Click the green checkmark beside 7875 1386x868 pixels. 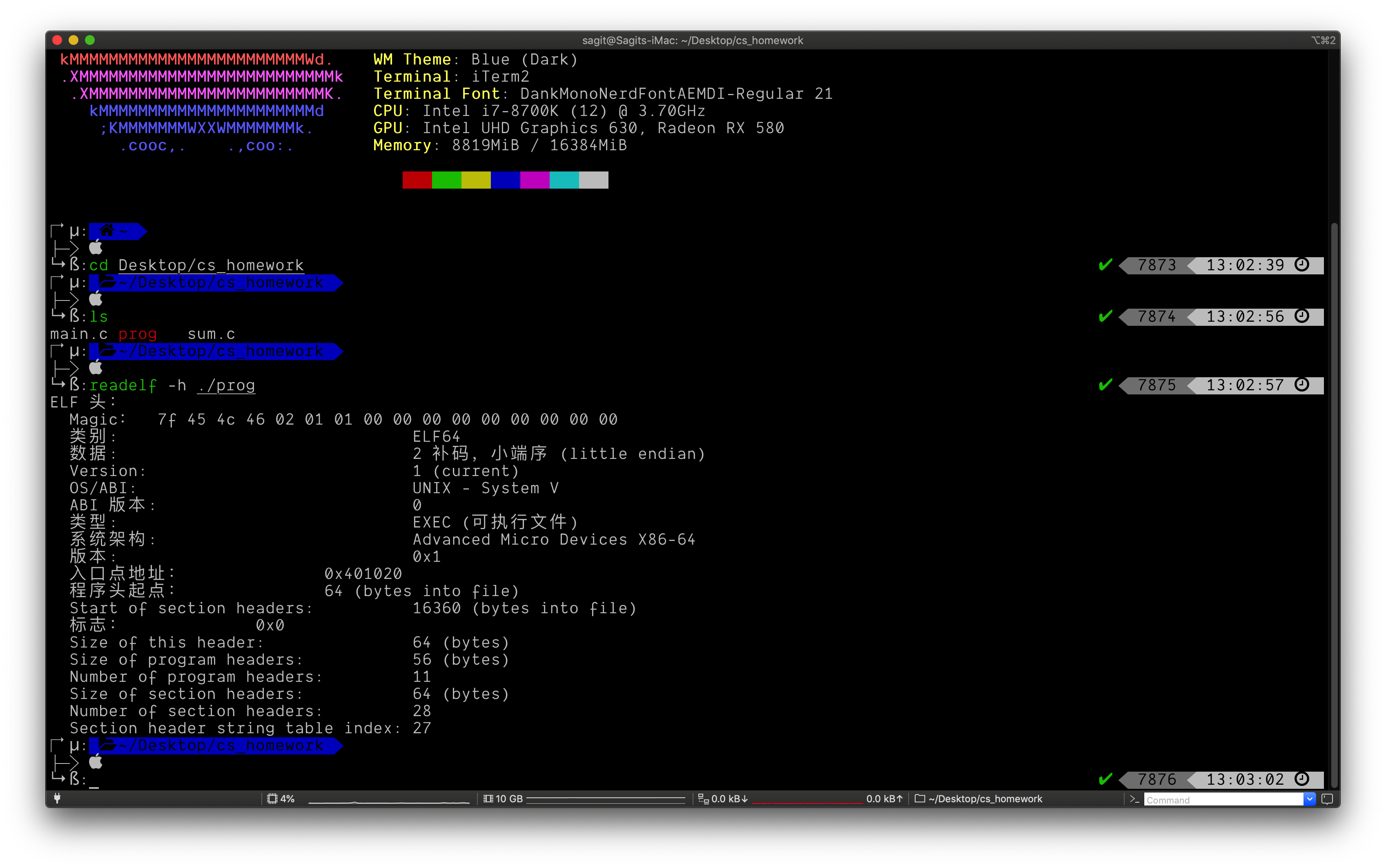coord(1105,385)
